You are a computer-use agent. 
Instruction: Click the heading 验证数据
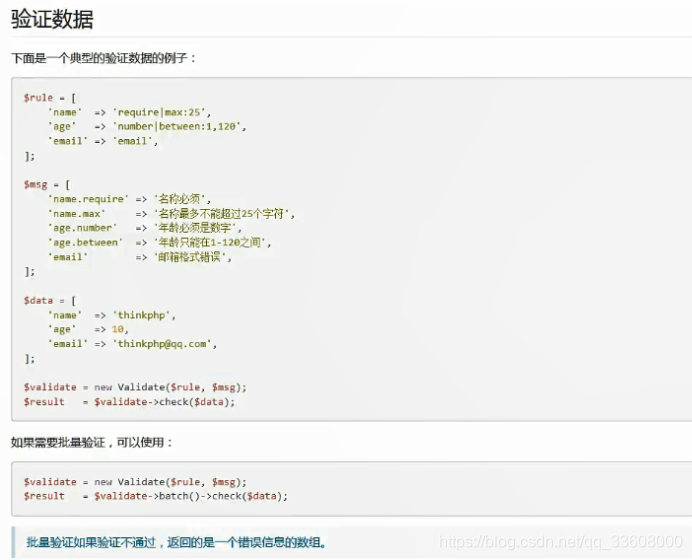click(52, 19)
